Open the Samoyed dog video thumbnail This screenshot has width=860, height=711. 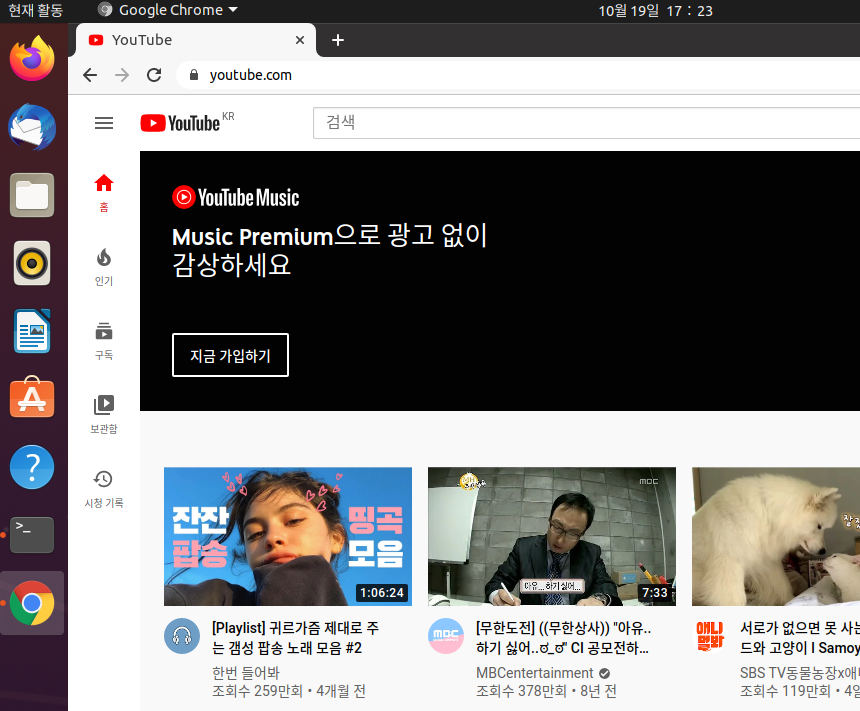(x=776, y=537)
